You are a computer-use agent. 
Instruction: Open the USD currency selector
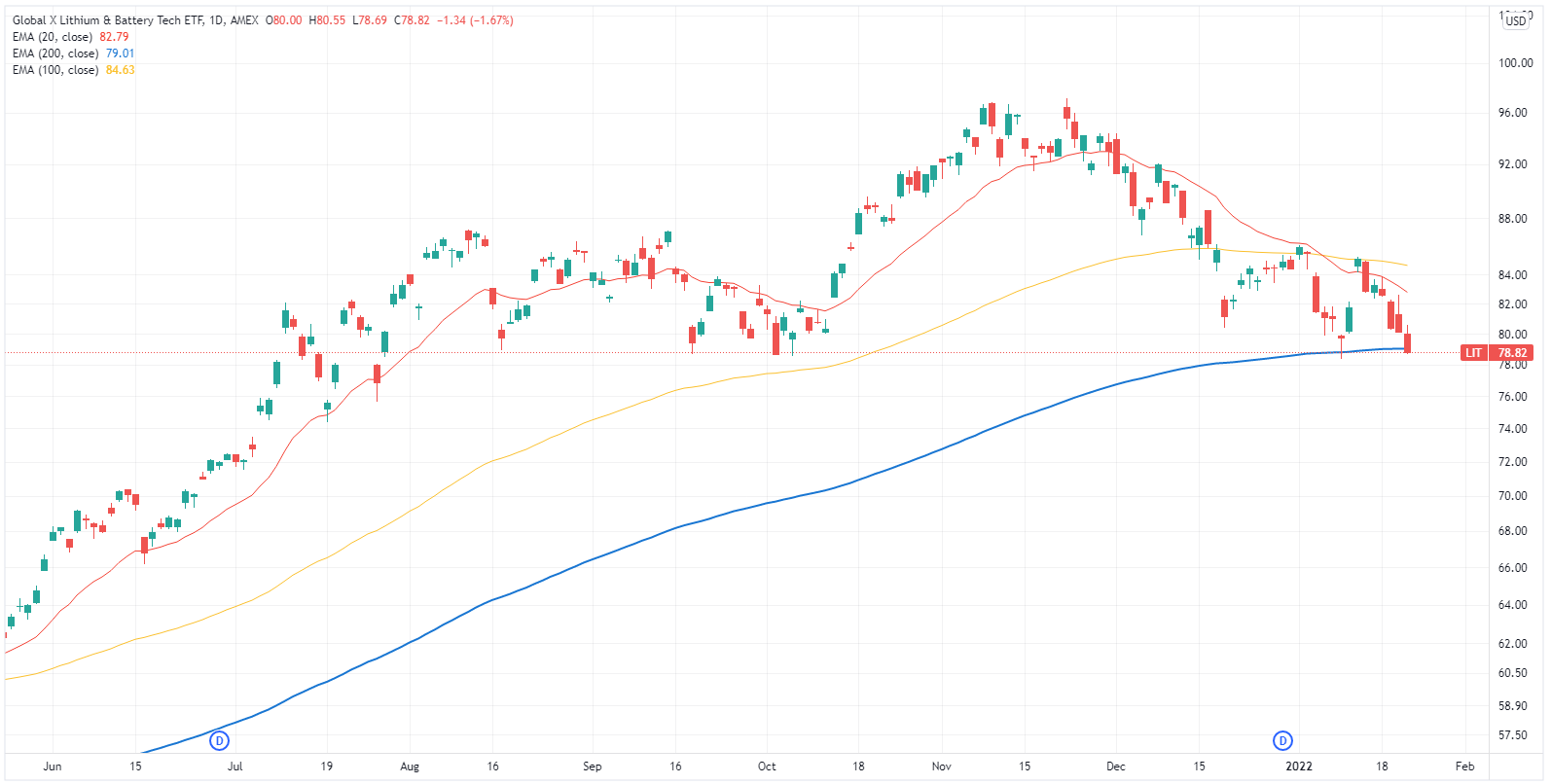[x=1516, y=21]
